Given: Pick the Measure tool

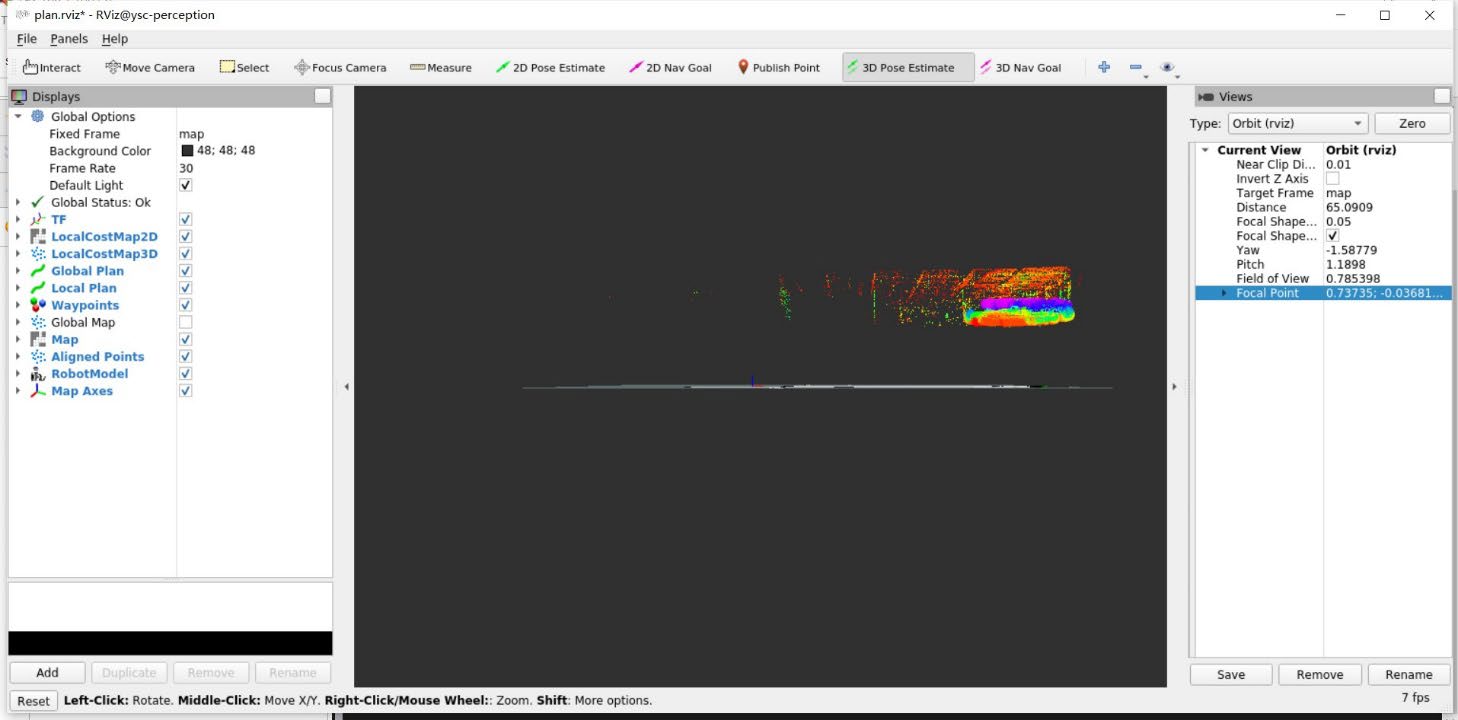Looking at the screenshot, I should click(441, 68).
